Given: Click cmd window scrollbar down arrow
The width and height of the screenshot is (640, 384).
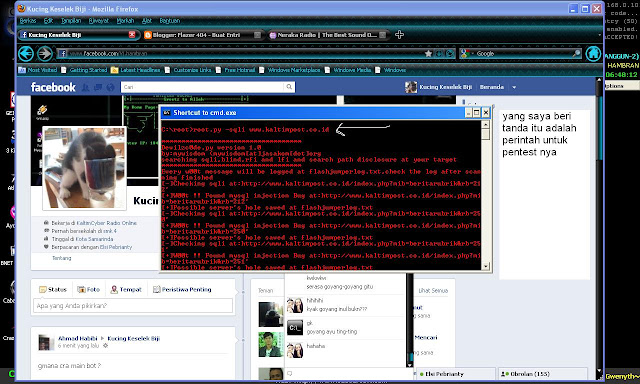Looking at the screenshot, I should point(485,266).
